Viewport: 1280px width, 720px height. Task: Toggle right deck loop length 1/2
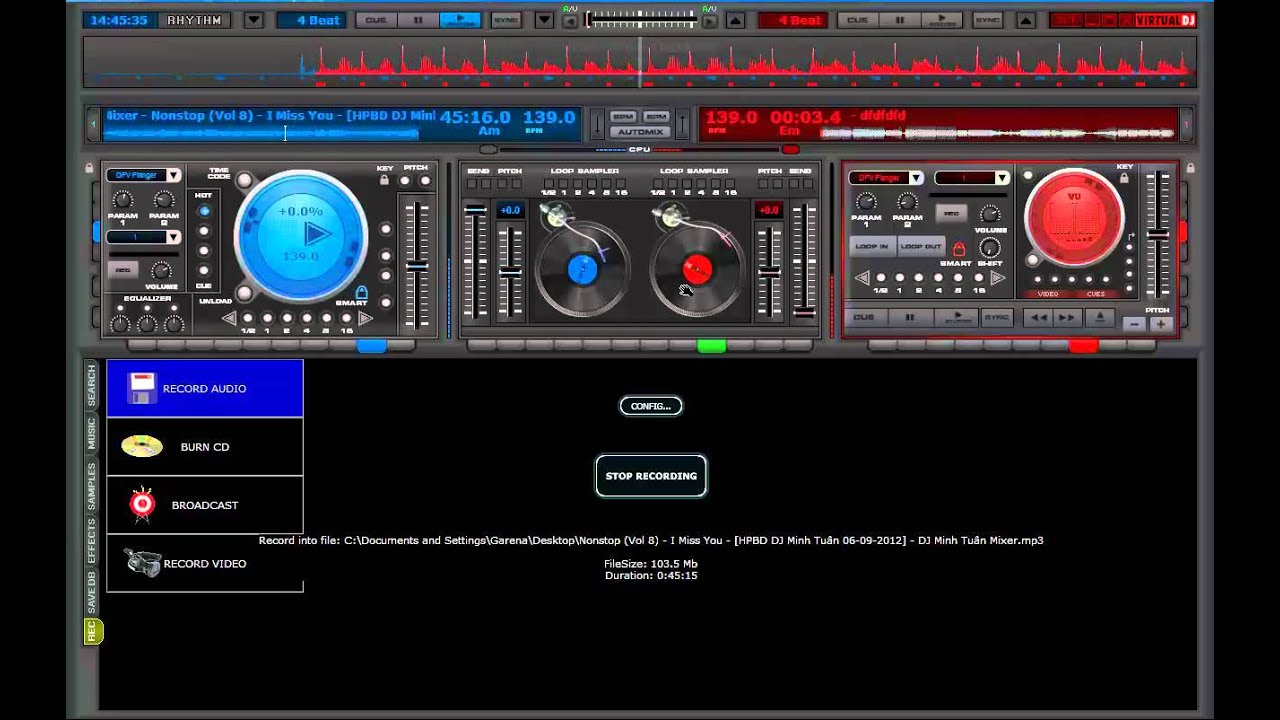880,278
